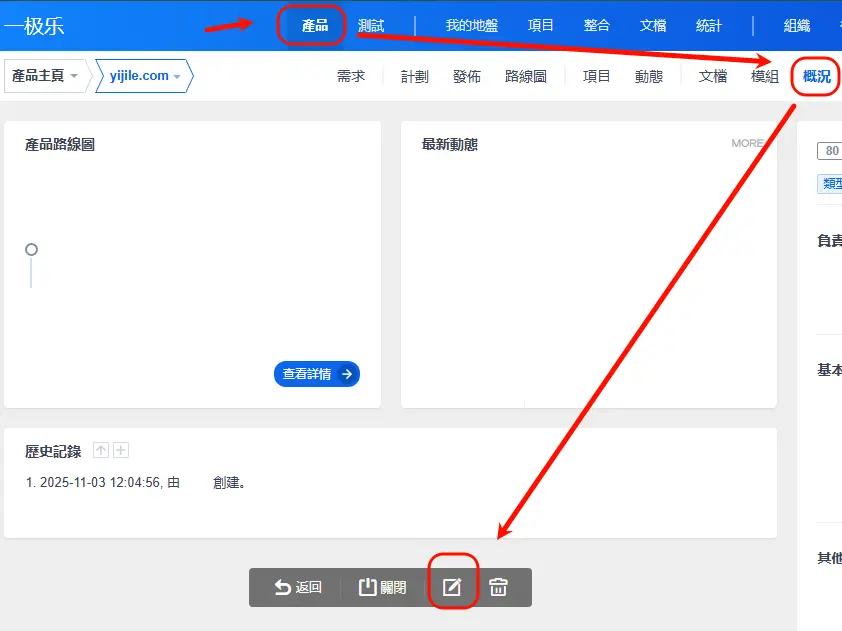842x631 pixels.
Task: Select the edit pencil icon in bottom toolbar
Action: 452,587
